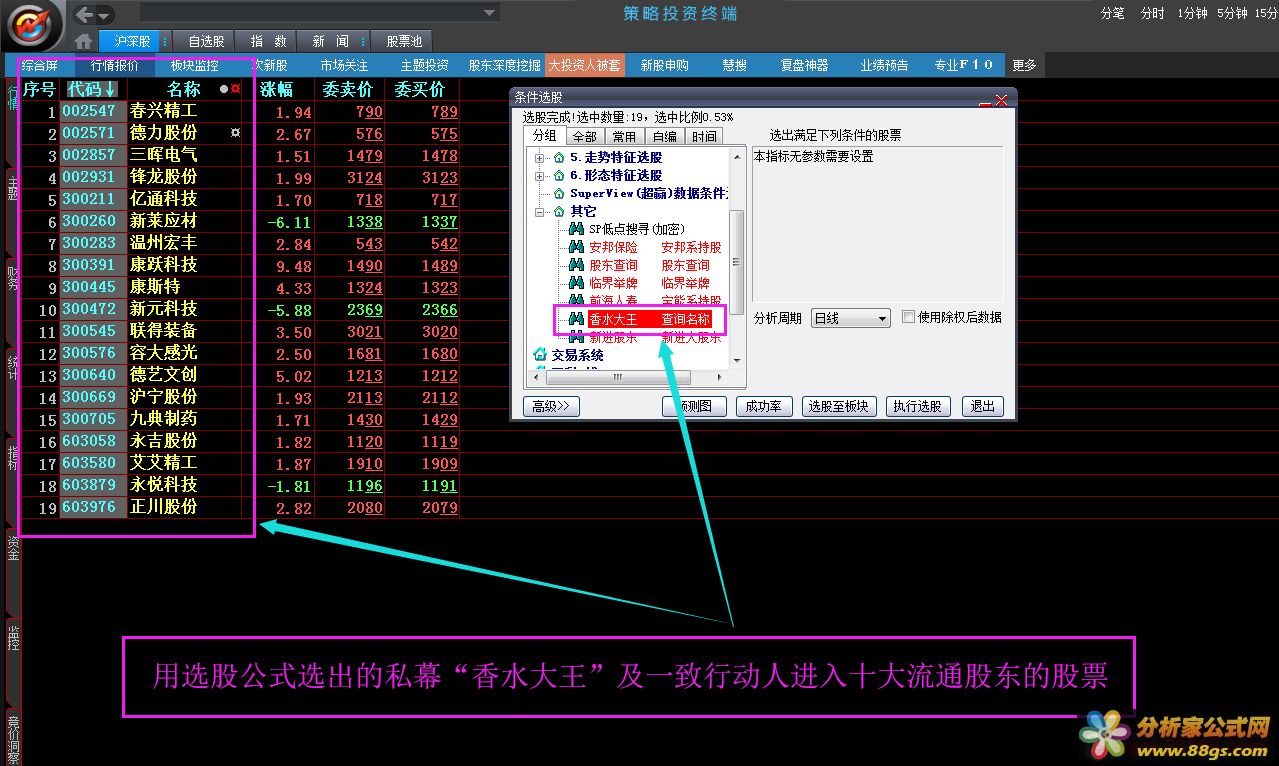The image size is (1279, 766).
Task: Select the 交易系统 tree item
Action: (577, 355)
